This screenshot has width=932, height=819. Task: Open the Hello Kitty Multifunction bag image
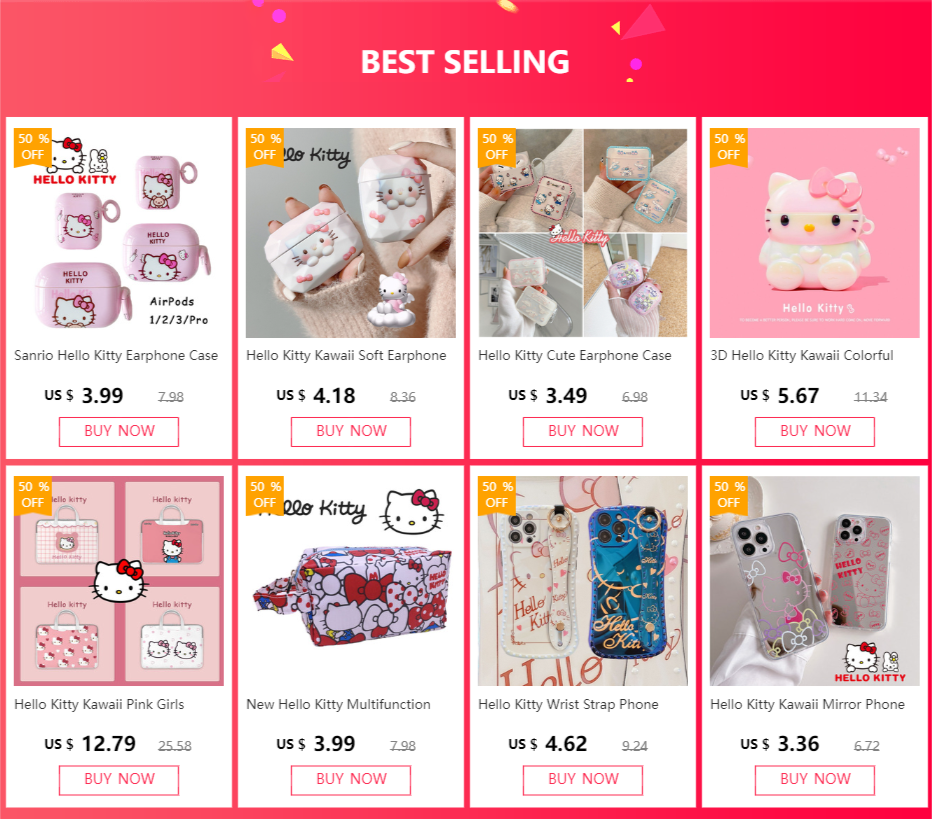coord(351,581)
